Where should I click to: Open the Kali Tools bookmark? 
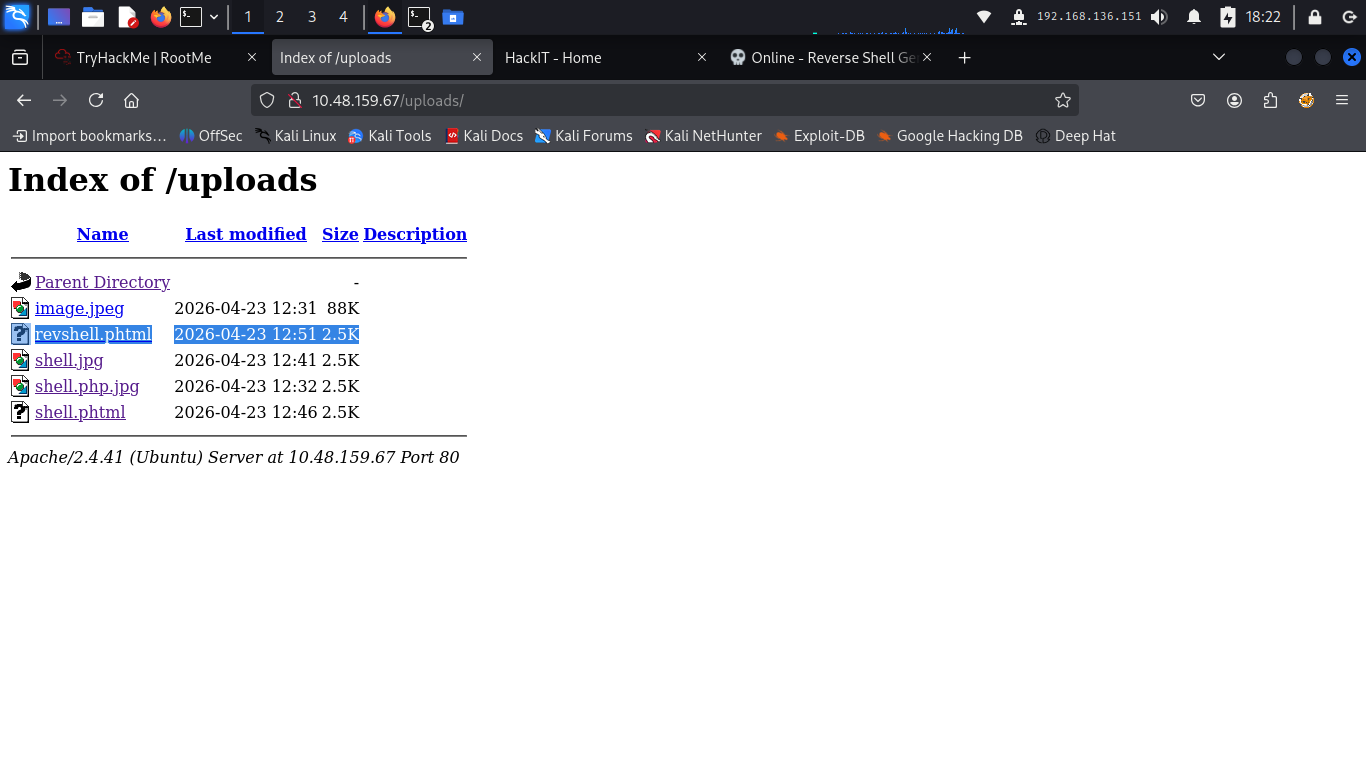[389, 136]
